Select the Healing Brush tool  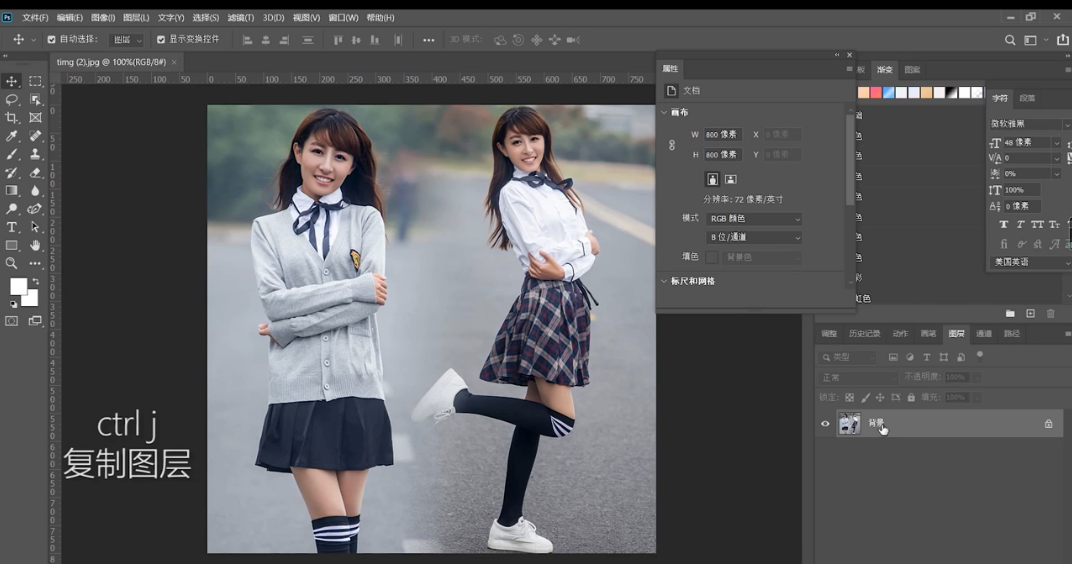(x=36, y=136)
